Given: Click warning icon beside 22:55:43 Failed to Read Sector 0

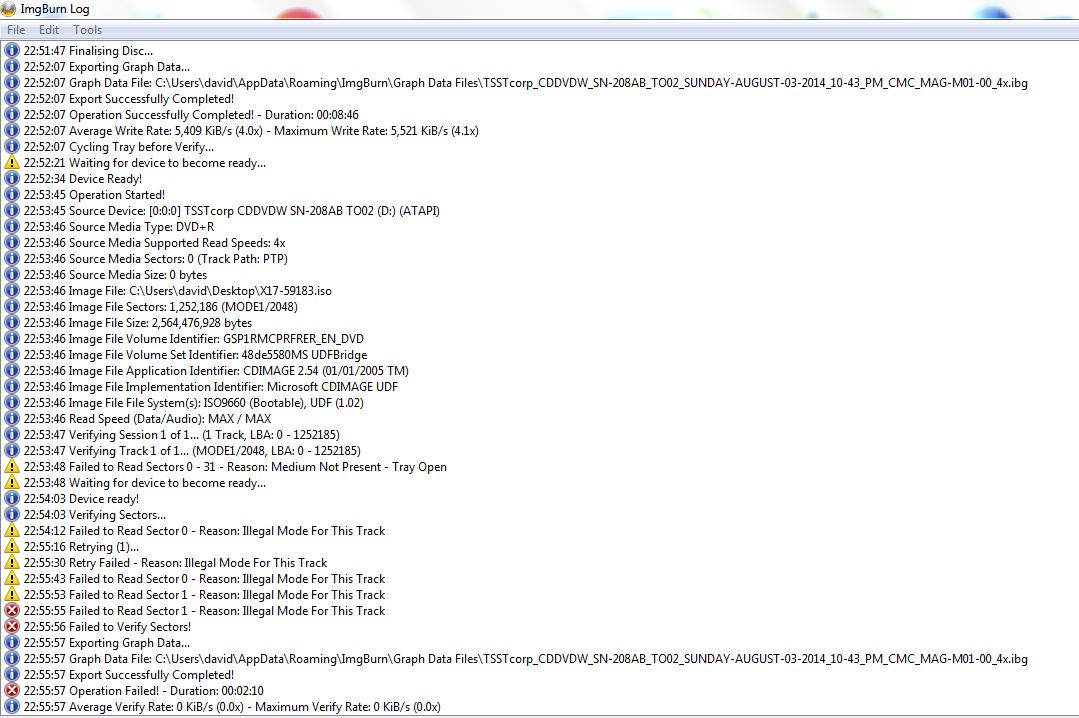Looking at the screenshot, I should pos(12,578).
